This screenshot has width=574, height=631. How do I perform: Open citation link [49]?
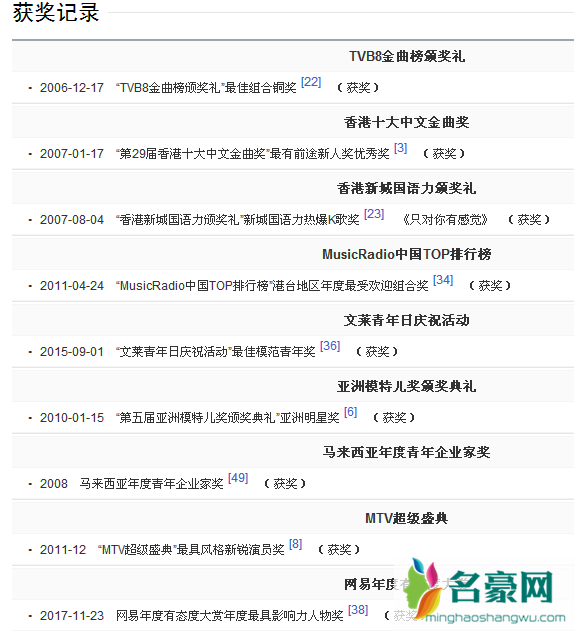click(238, 478)
